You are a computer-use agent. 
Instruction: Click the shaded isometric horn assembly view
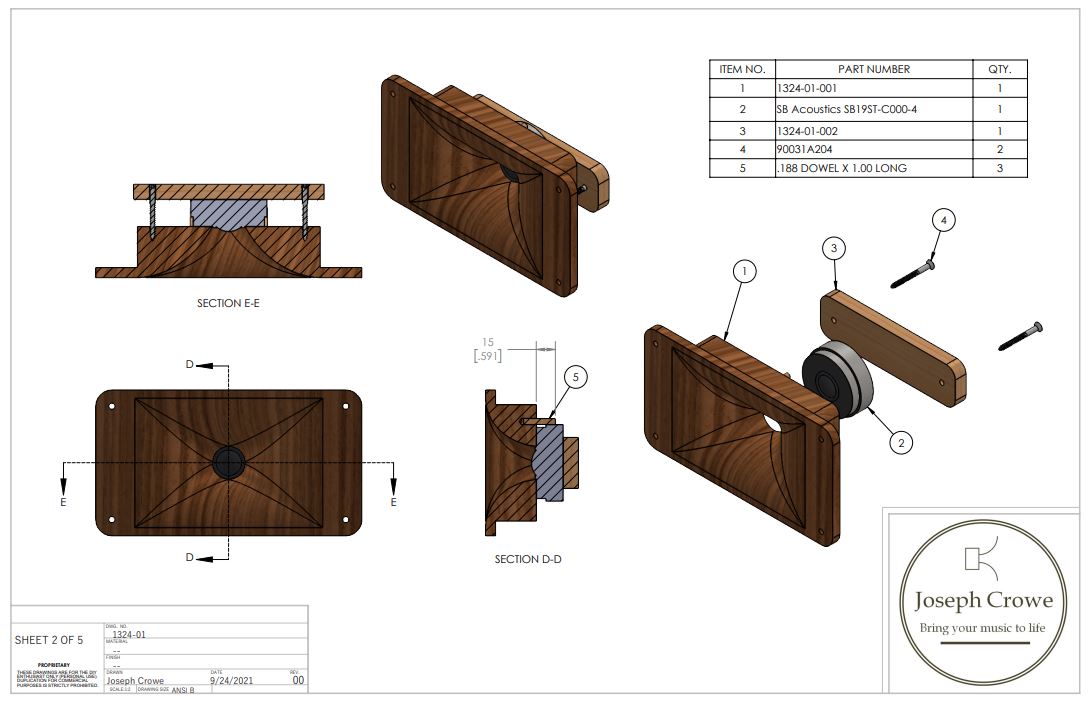(480, 185)
